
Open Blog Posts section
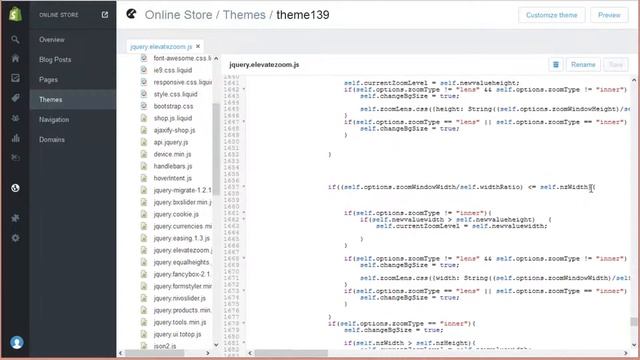coord(55,60)
